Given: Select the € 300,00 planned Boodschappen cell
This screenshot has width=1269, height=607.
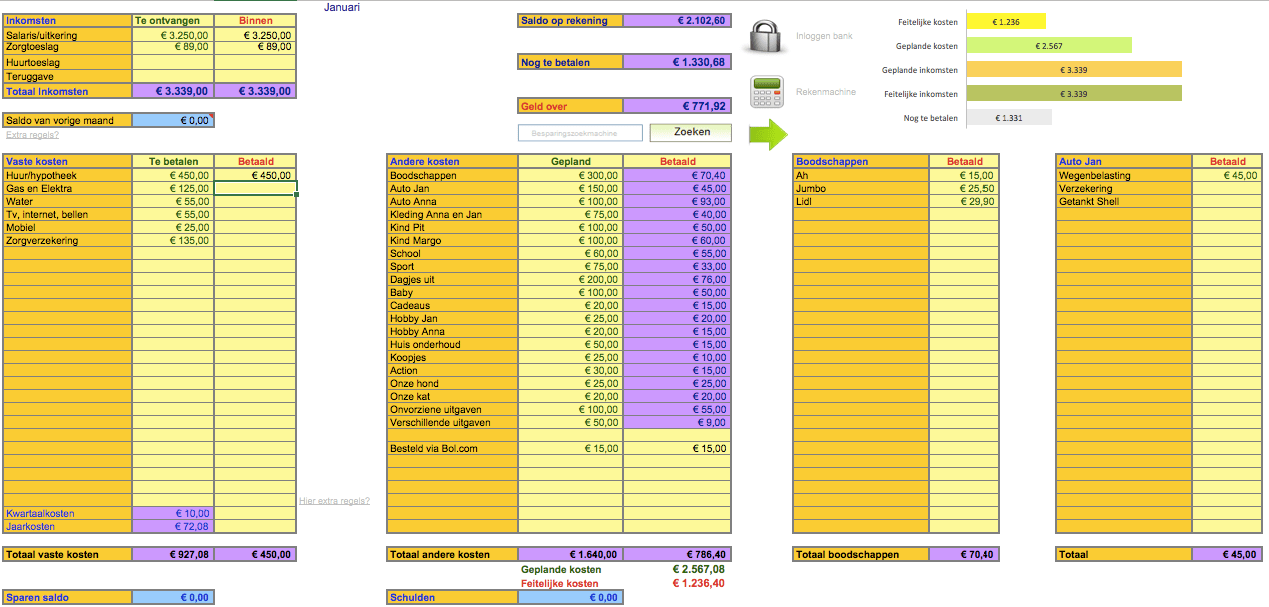Looking at the screenshot, I should click(570, 176).
